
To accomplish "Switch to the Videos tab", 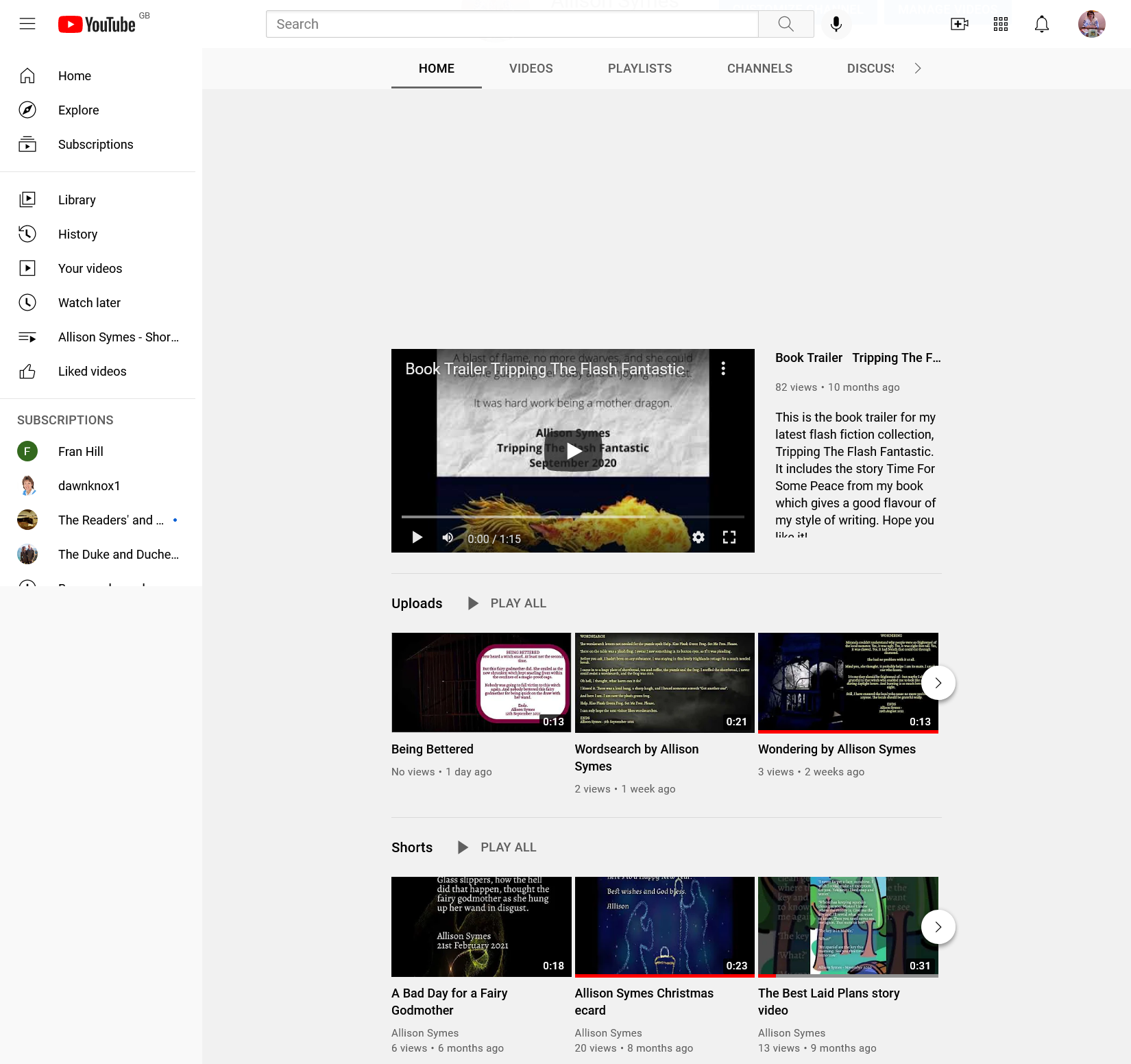I will [531, 69].
